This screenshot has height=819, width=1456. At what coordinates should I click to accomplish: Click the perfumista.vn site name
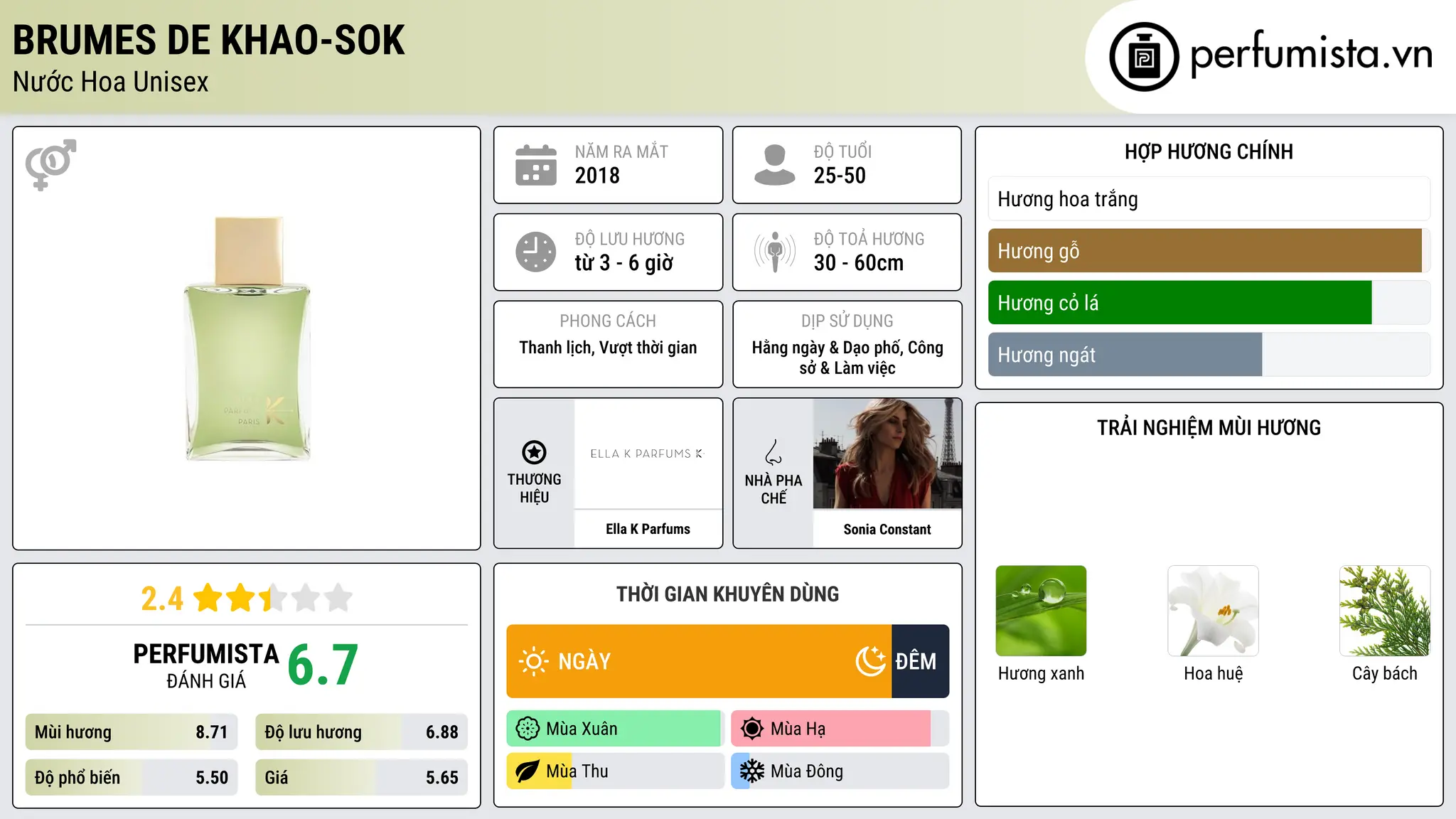pos(1312,55)
